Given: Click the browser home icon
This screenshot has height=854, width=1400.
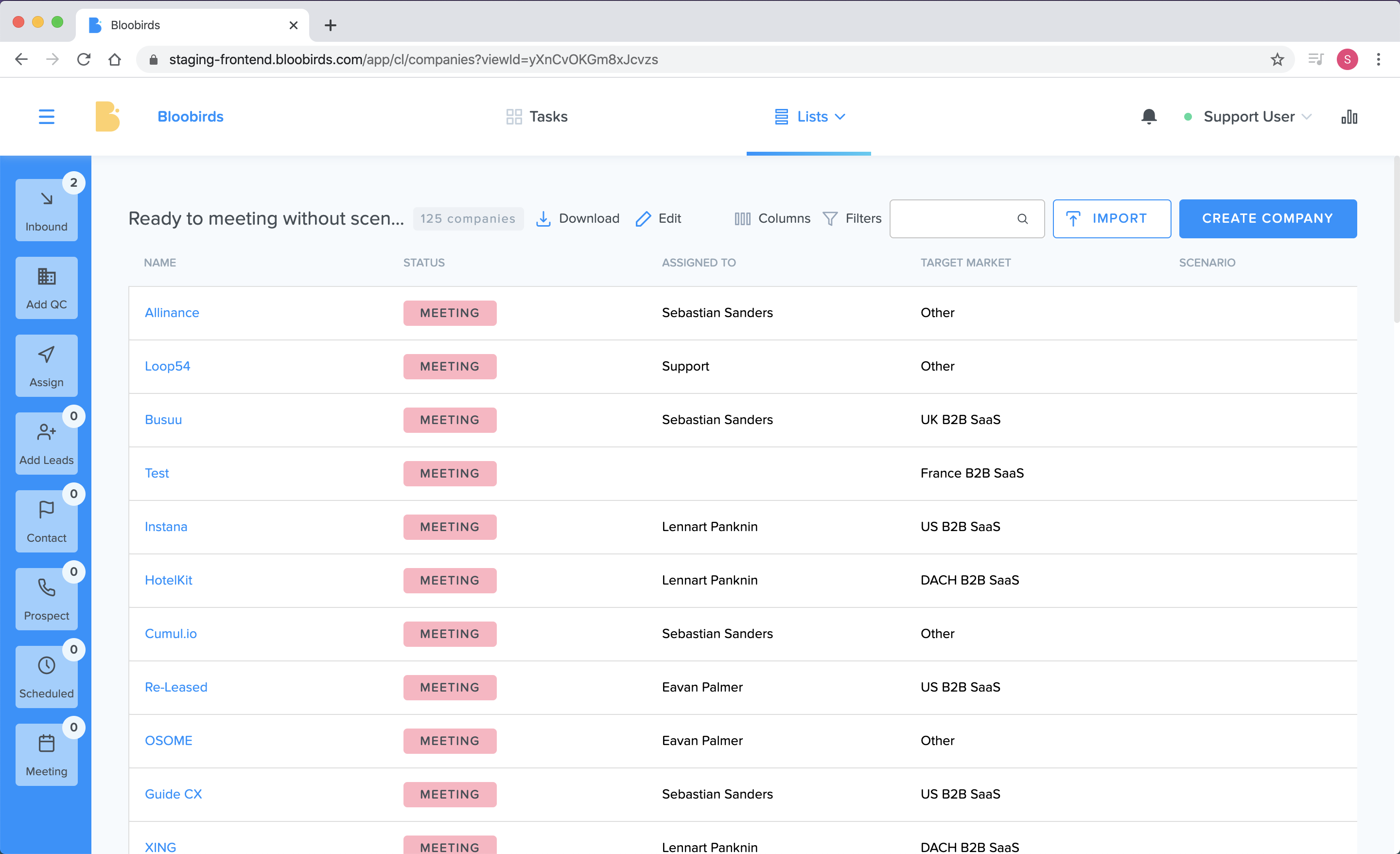Looking at the screenshot, I should pos(115,59).
